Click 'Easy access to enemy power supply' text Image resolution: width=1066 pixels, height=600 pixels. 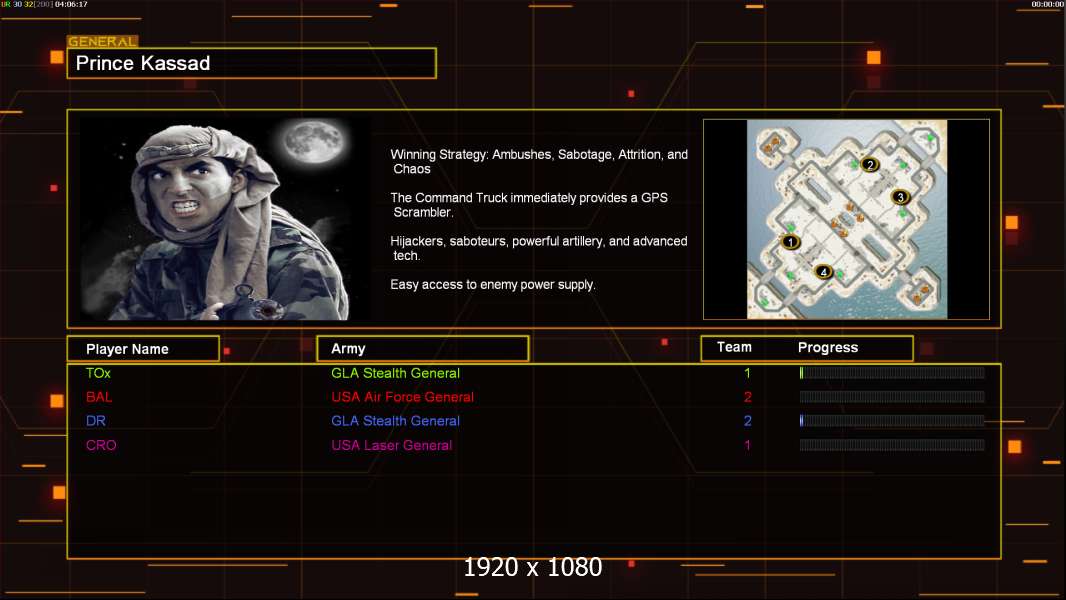click(493, 285)
